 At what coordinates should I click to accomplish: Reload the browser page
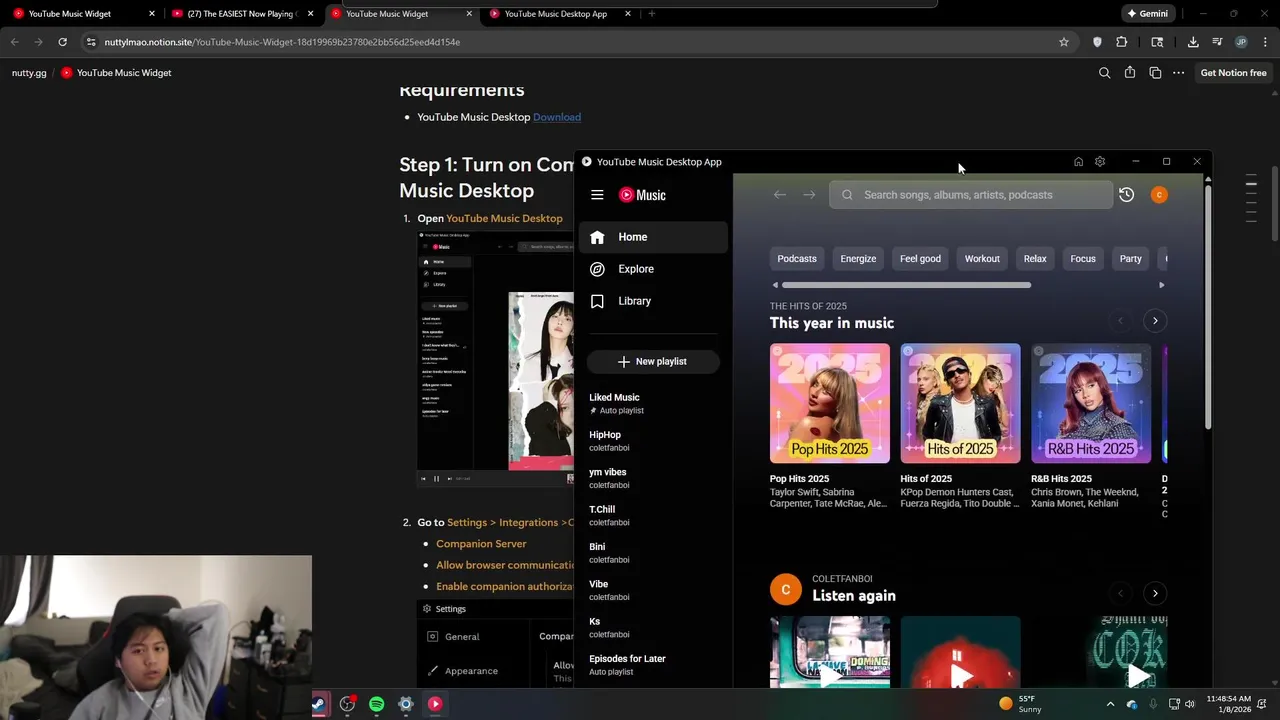pos(62,42)
